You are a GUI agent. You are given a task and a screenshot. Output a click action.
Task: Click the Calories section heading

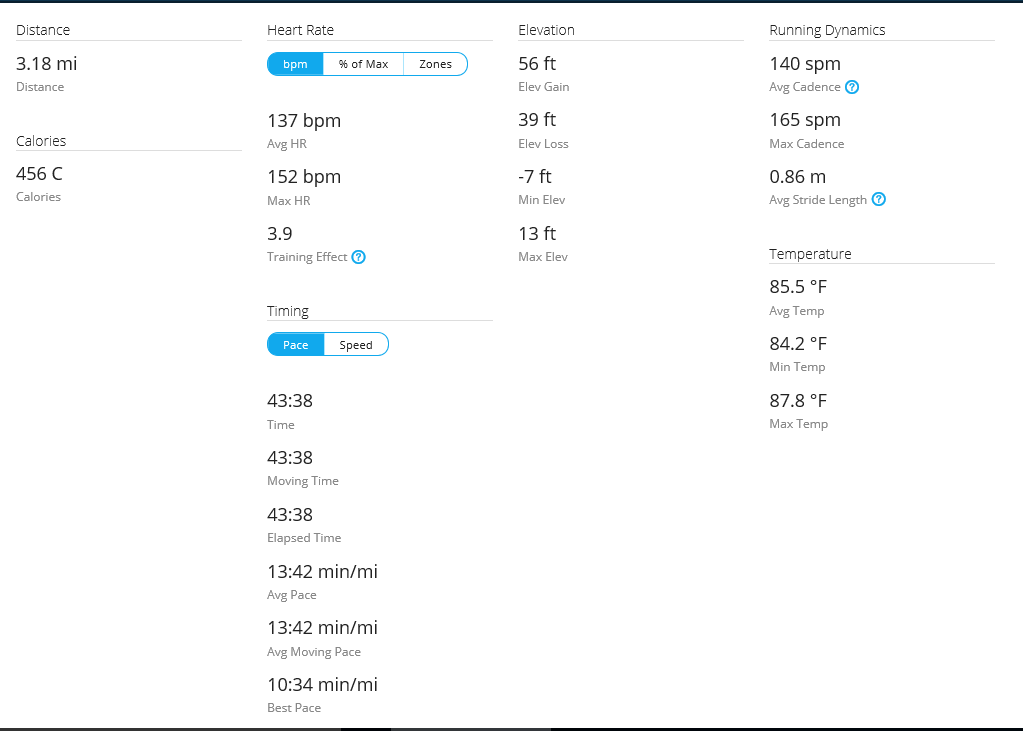pos(41,141)
